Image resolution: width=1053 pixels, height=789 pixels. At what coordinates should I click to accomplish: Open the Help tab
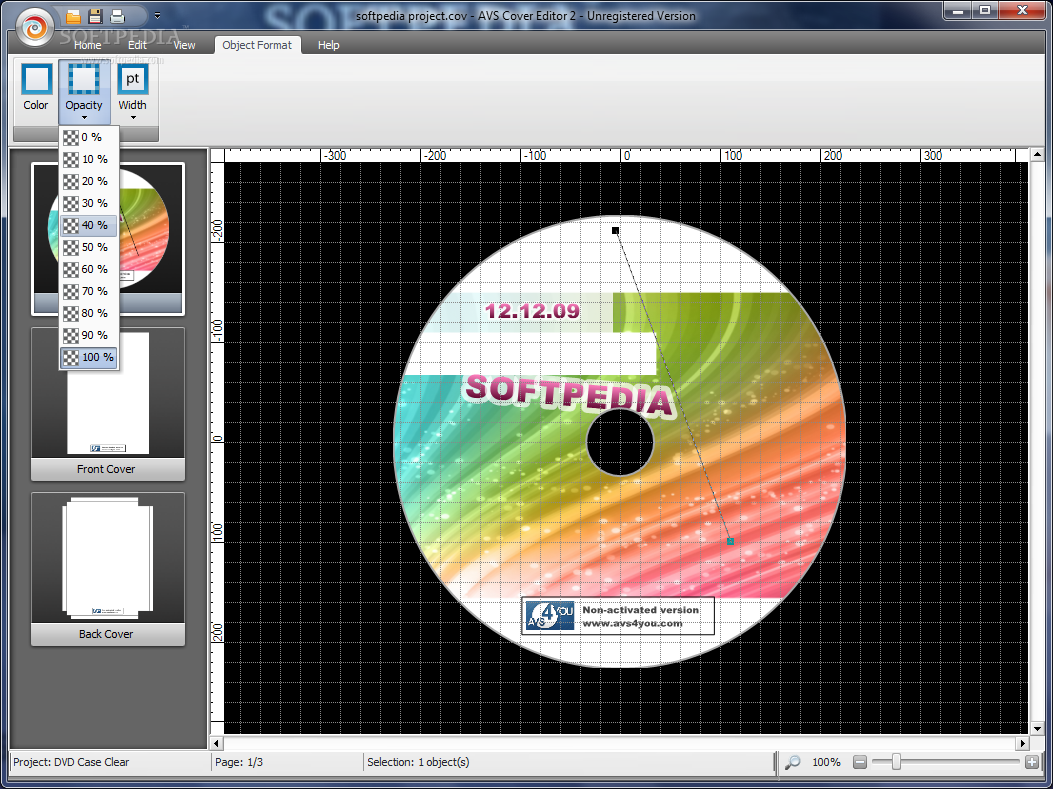[328, 45]
